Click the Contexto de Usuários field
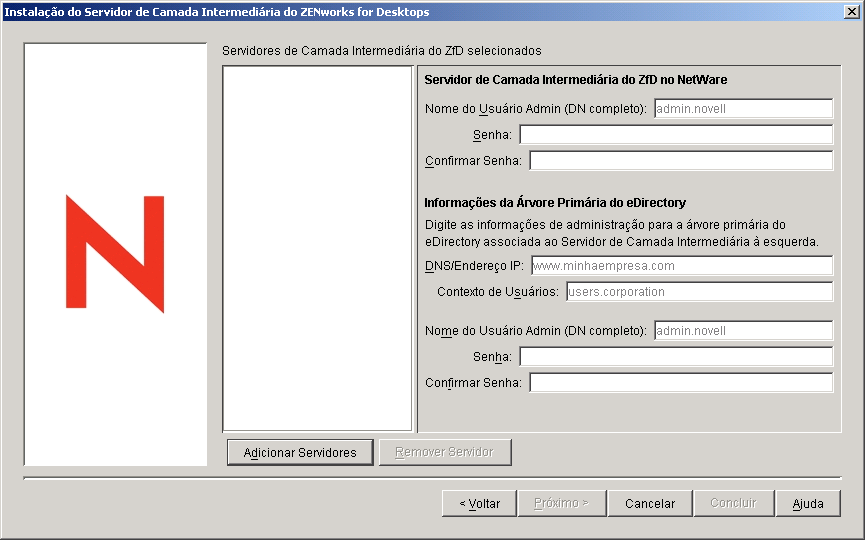The height and width of the screenshot is (540, 865). (700, 292)
